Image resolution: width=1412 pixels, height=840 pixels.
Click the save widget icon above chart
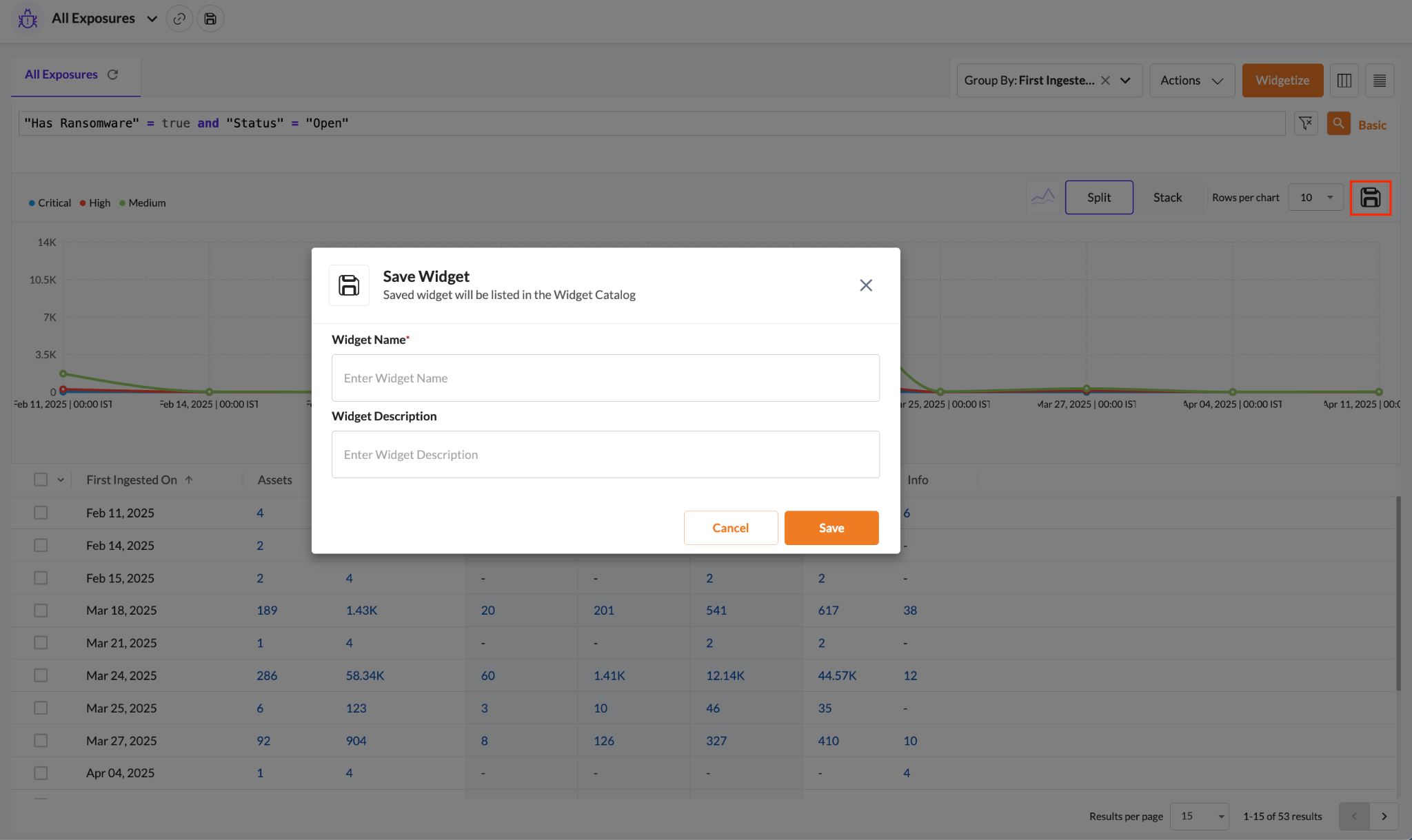tap(1370, 198)
